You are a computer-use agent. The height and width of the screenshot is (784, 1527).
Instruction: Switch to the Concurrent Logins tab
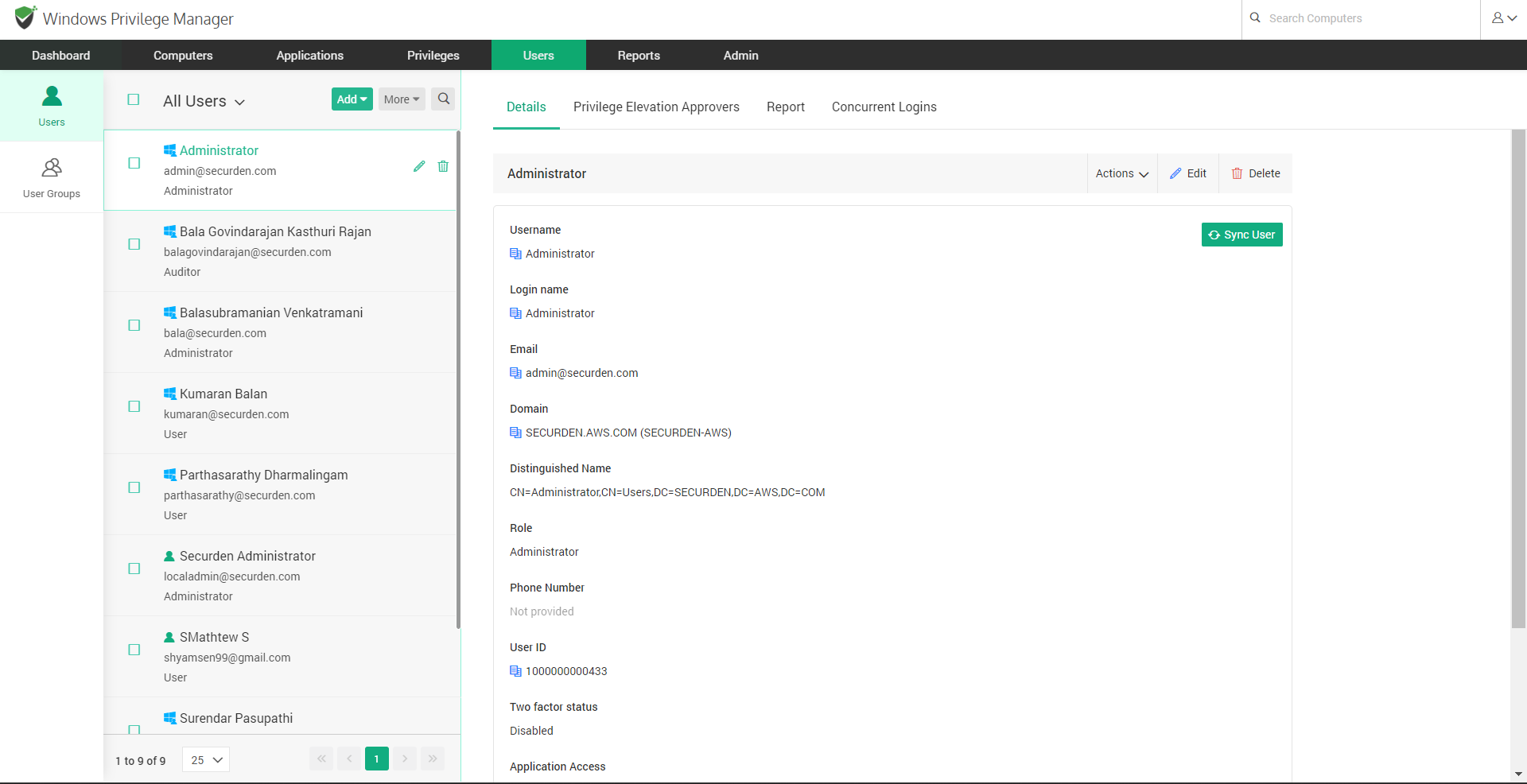(x=884, y=107)
